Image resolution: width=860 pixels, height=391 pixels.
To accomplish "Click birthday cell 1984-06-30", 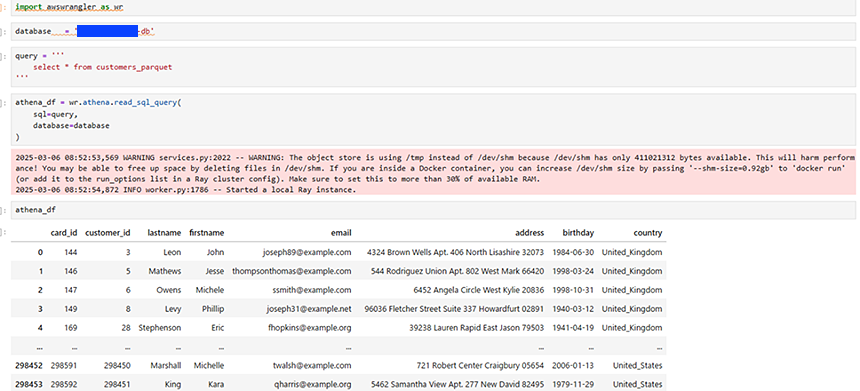I will pyautogui.click(x=573, y=252).
